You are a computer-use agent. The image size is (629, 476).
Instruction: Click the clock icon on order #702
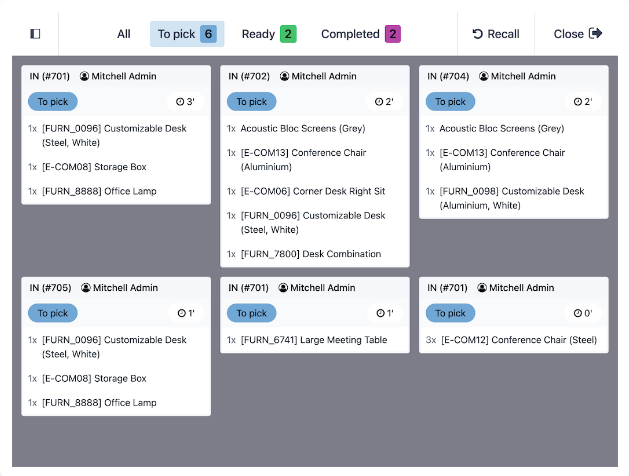click(379, 101)
